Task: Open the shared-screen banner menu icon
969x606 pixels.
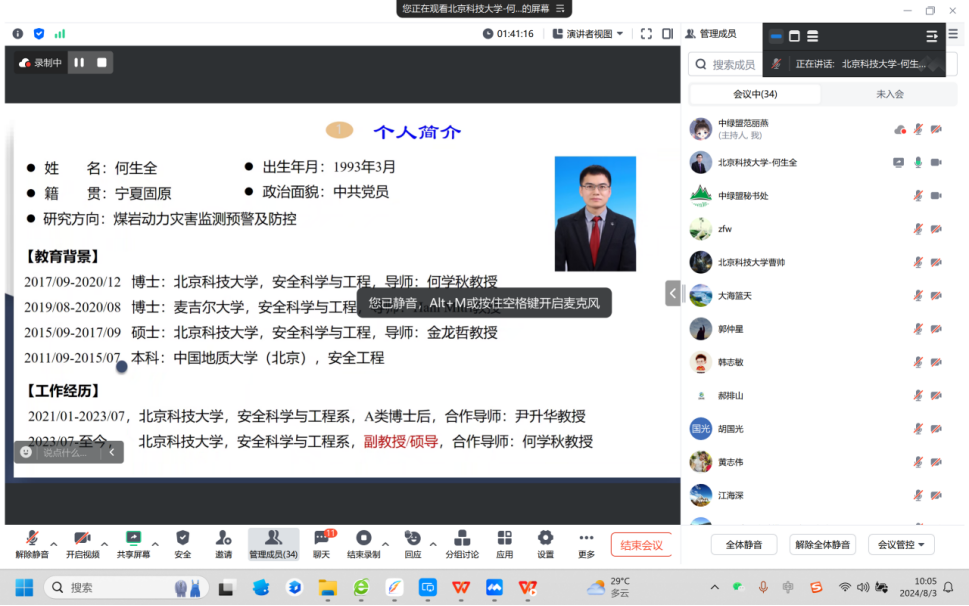Action: (560, 9)
